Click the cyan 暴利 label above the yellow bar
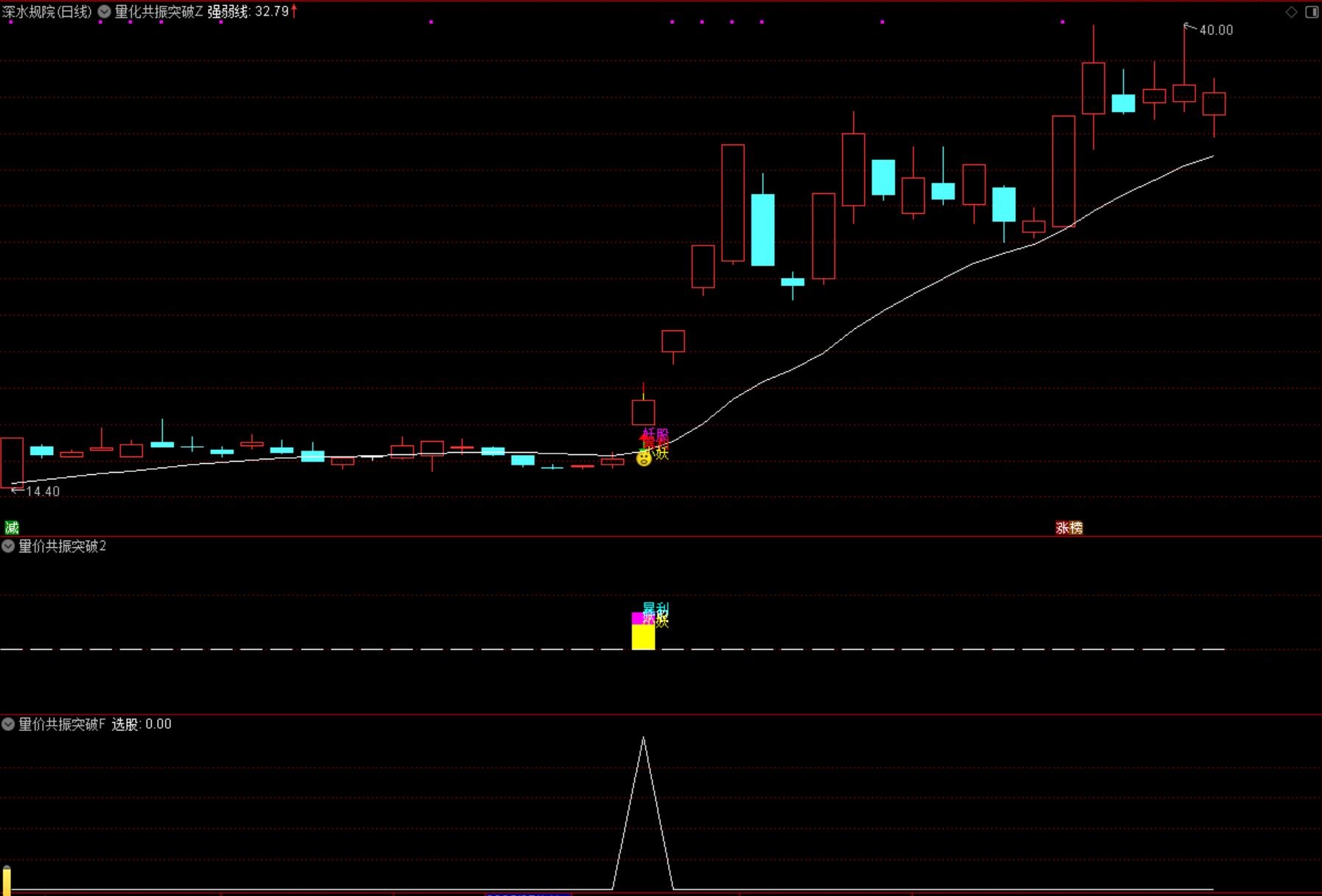 (x=655, y=609)
